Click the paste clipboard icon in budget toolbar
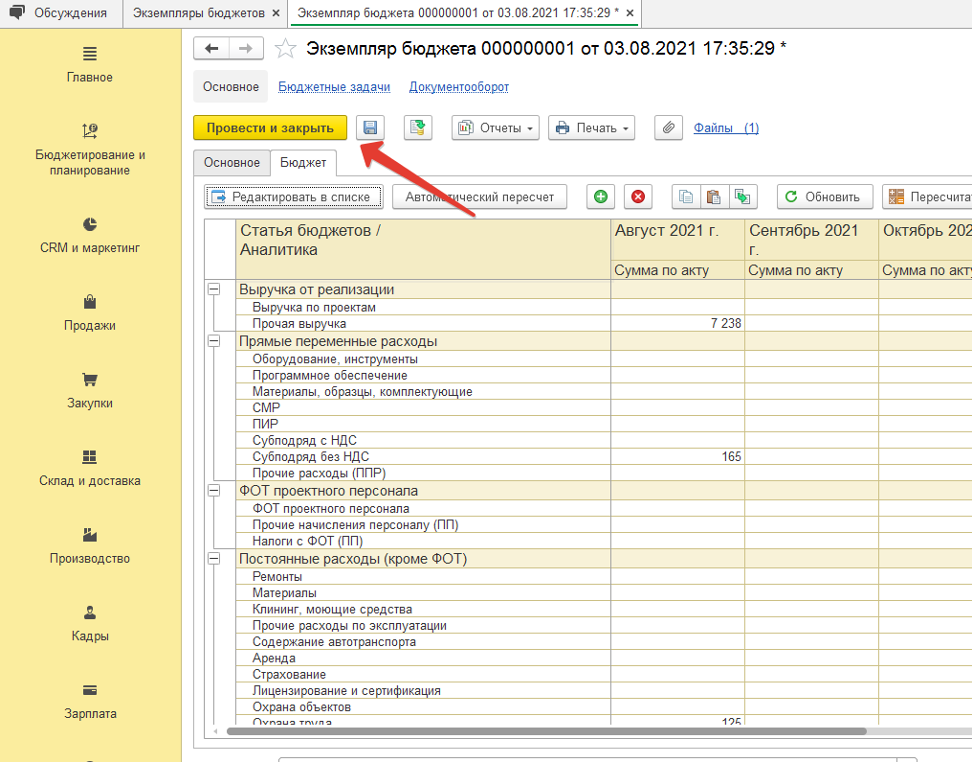The width and height of the screenshot is (972, 762). [x=714, y=197]
